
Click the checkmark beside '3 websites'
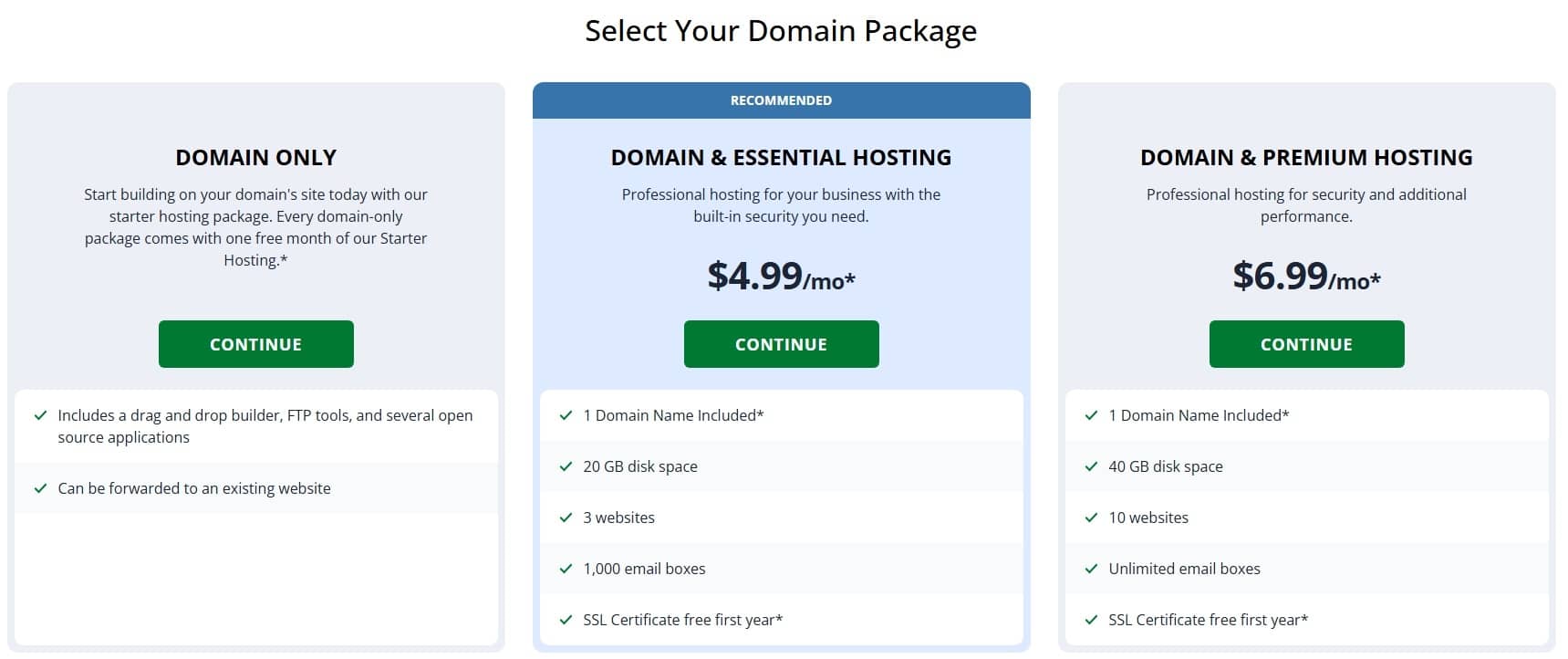click(x=565, y=518)
